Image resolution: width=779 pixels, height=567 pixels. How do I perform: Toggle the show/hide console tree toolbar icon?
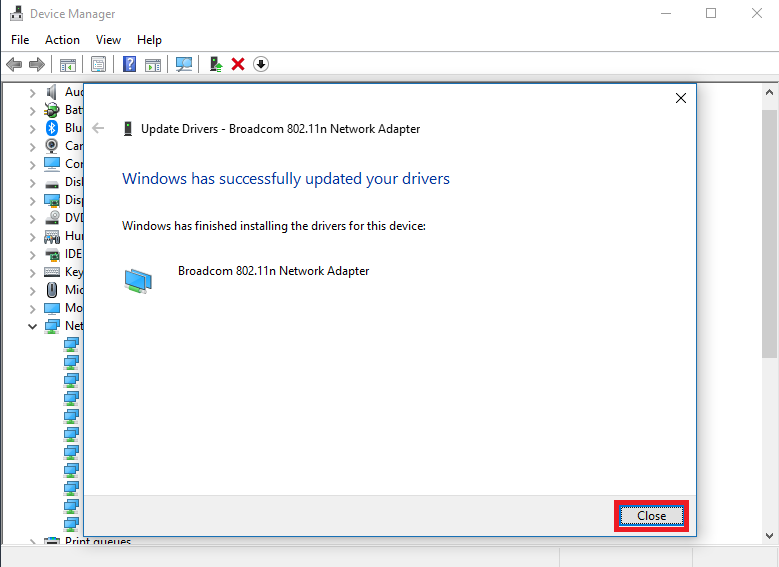pyautogui.click(x=68, y=65)
